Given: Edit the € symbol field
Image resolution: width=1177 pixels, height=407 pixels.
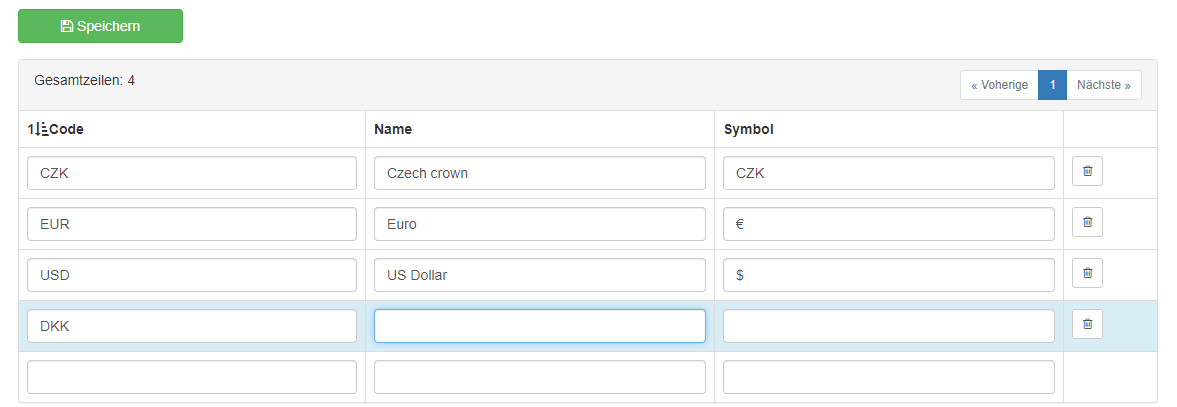Looking at the screenshot, I should [889, 224].
